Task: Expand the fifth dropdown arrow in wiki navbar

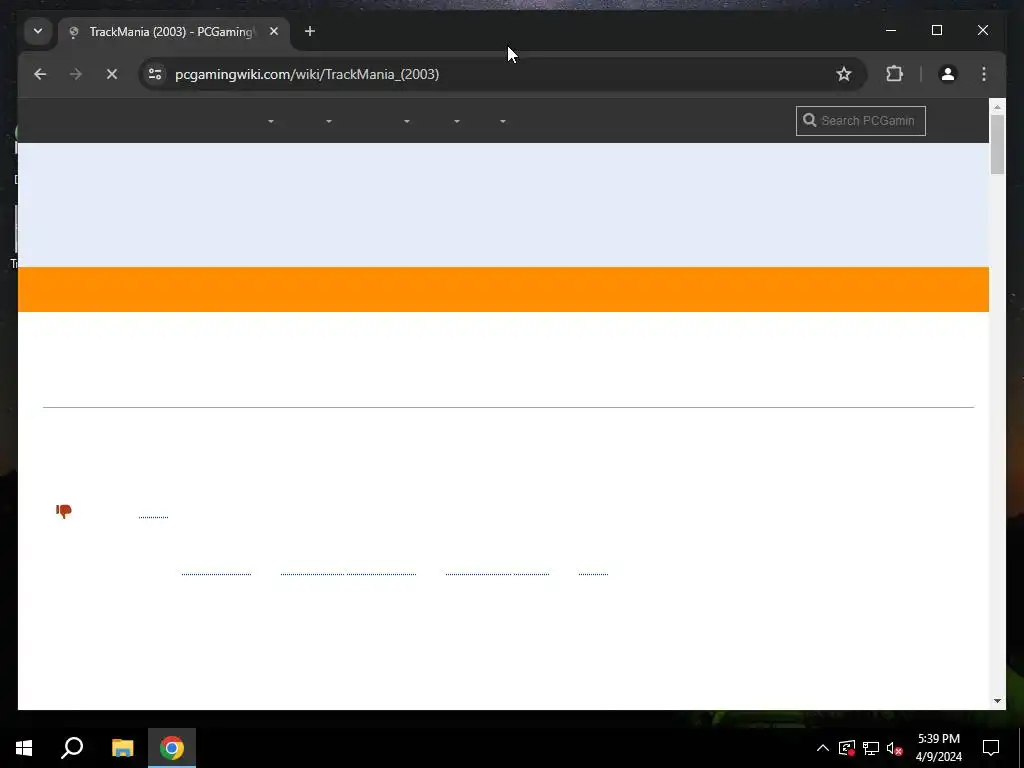Action: click(502, 121)
